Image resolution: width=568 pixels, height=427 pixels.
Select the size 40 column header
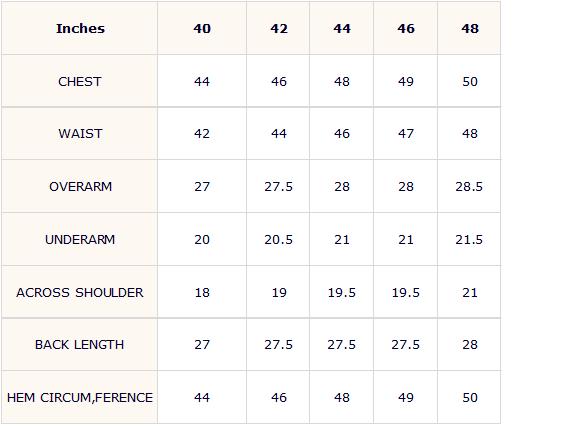click(202, 28)
